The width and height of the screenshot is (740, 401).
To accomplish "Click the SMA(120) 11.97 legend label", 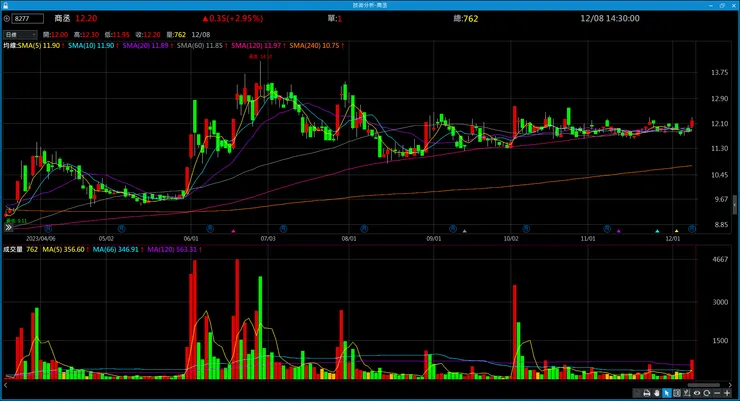I will (x=256, y=46).
